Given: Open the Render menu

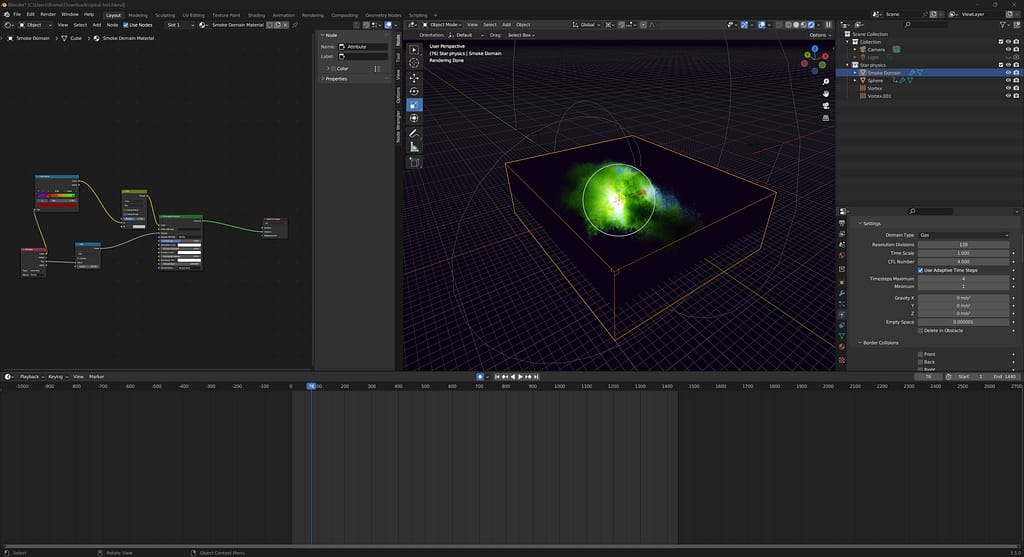Looking at the screenshot, I should coord(48,15).
